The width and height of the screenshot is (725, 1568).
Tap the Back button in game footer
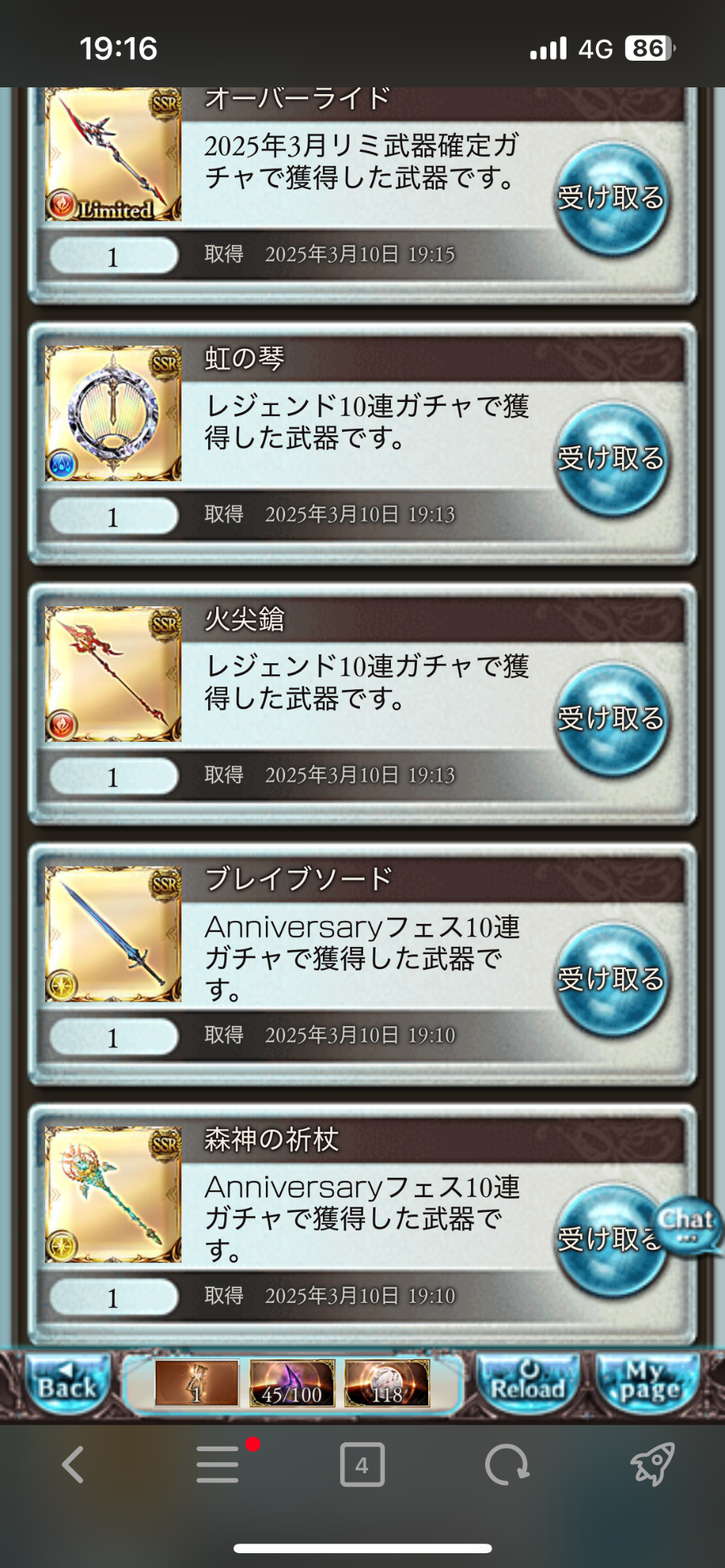[x=67, y=1383]
